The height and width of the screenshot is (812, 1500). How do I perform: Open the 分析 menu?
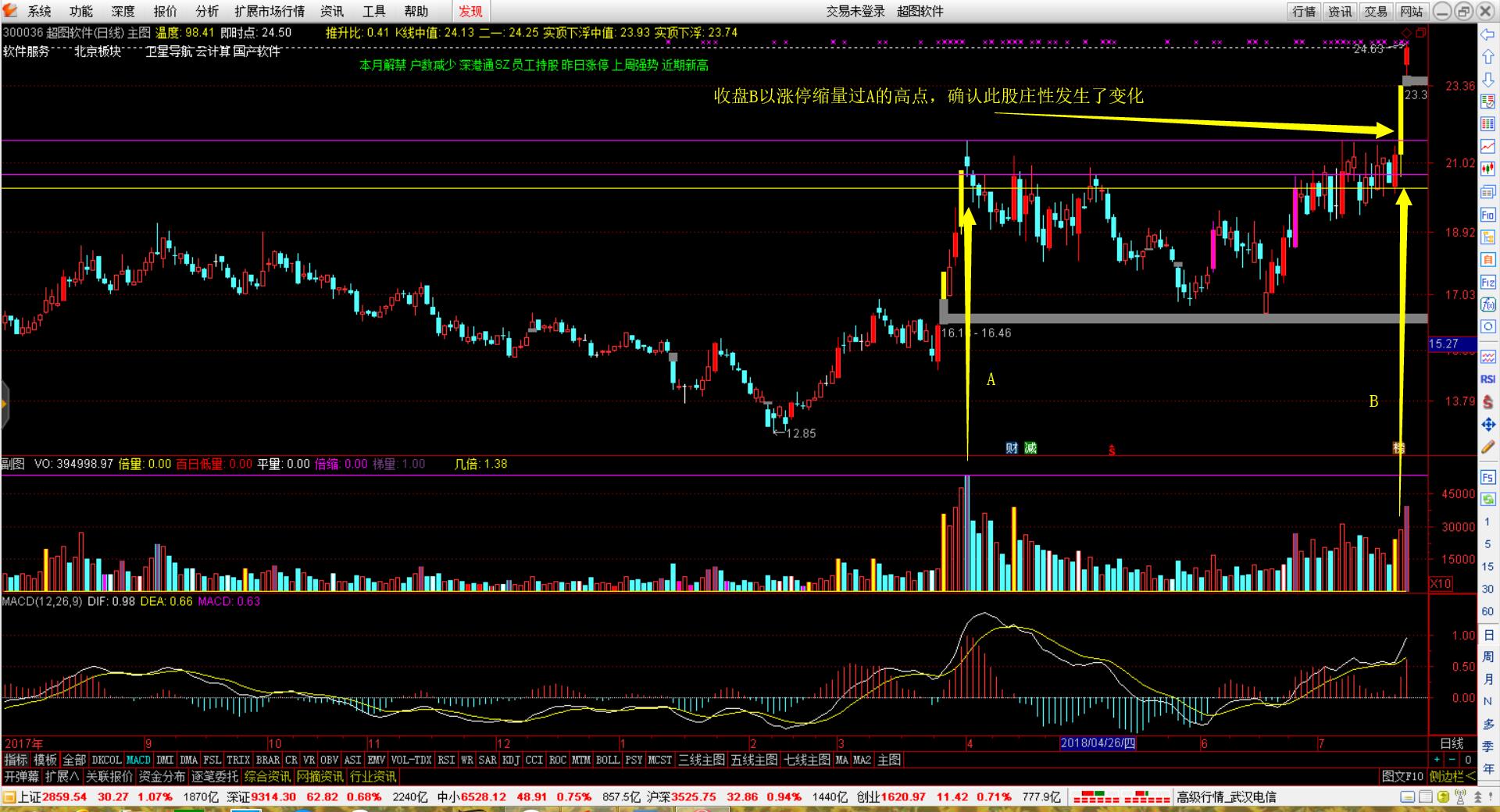click(207, 11)
